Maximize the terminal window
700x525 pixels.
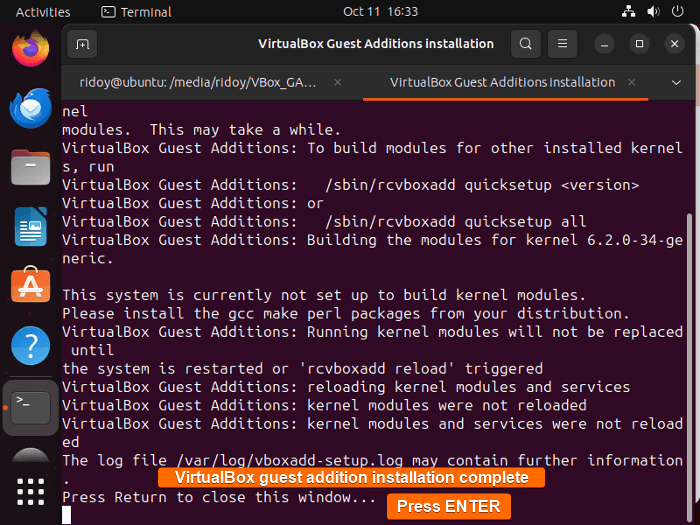point(639,44)
